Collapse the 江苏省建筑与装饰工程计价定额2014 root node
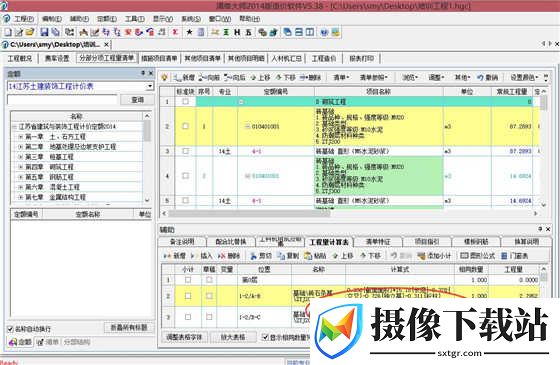560x365 pixels. 15,127
